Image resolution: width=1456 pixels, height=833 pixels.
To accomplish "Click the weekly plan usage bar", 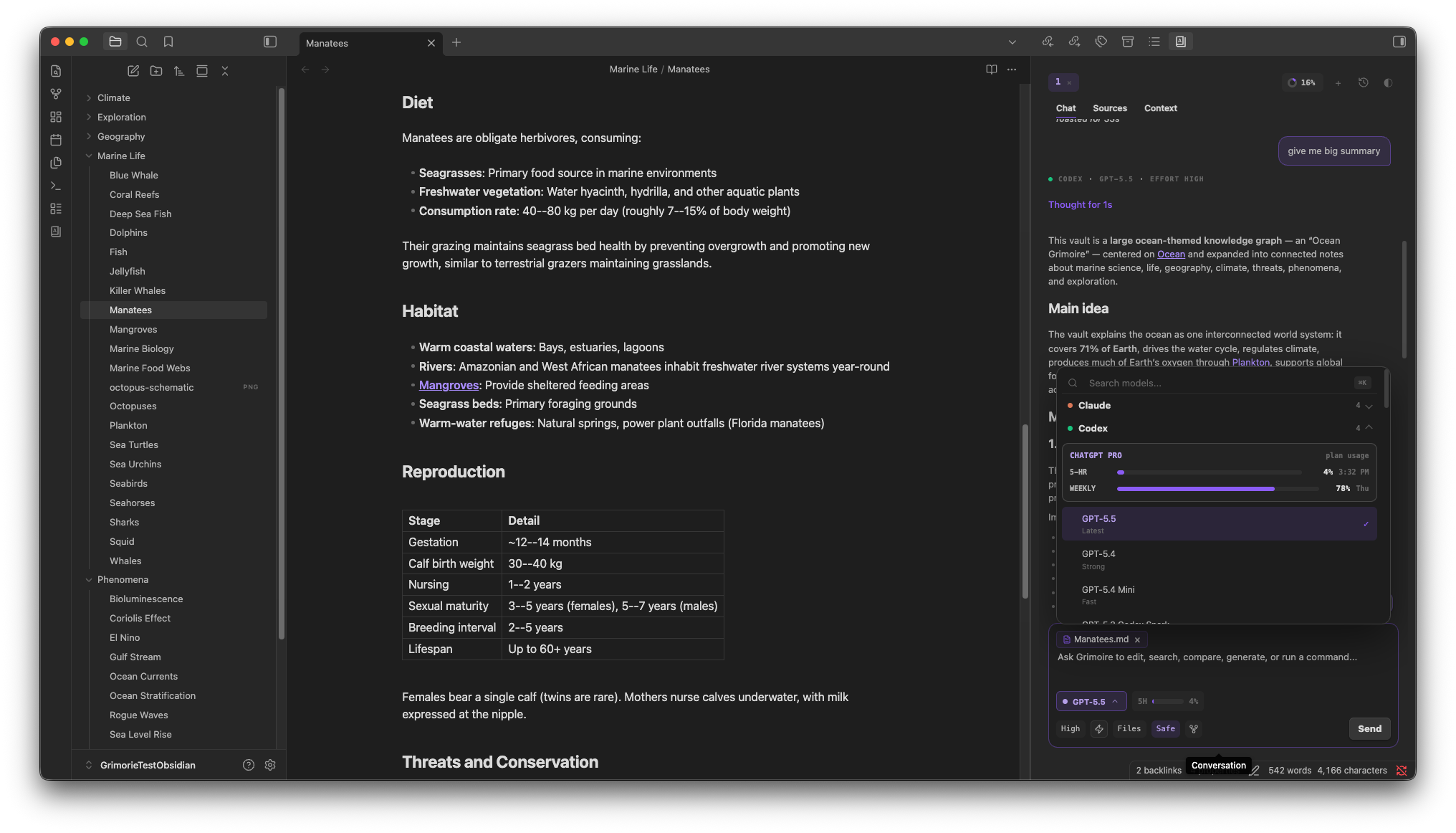I will coord(1217,488).
